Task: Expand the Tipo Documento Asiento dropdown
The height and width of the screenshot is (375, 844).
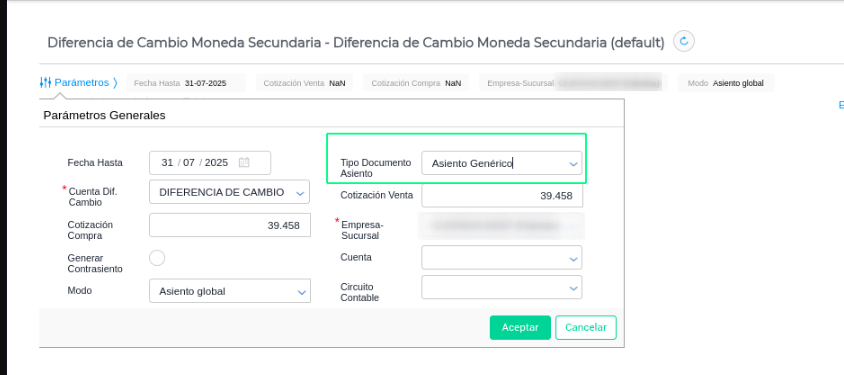Action: coord(573,164)
